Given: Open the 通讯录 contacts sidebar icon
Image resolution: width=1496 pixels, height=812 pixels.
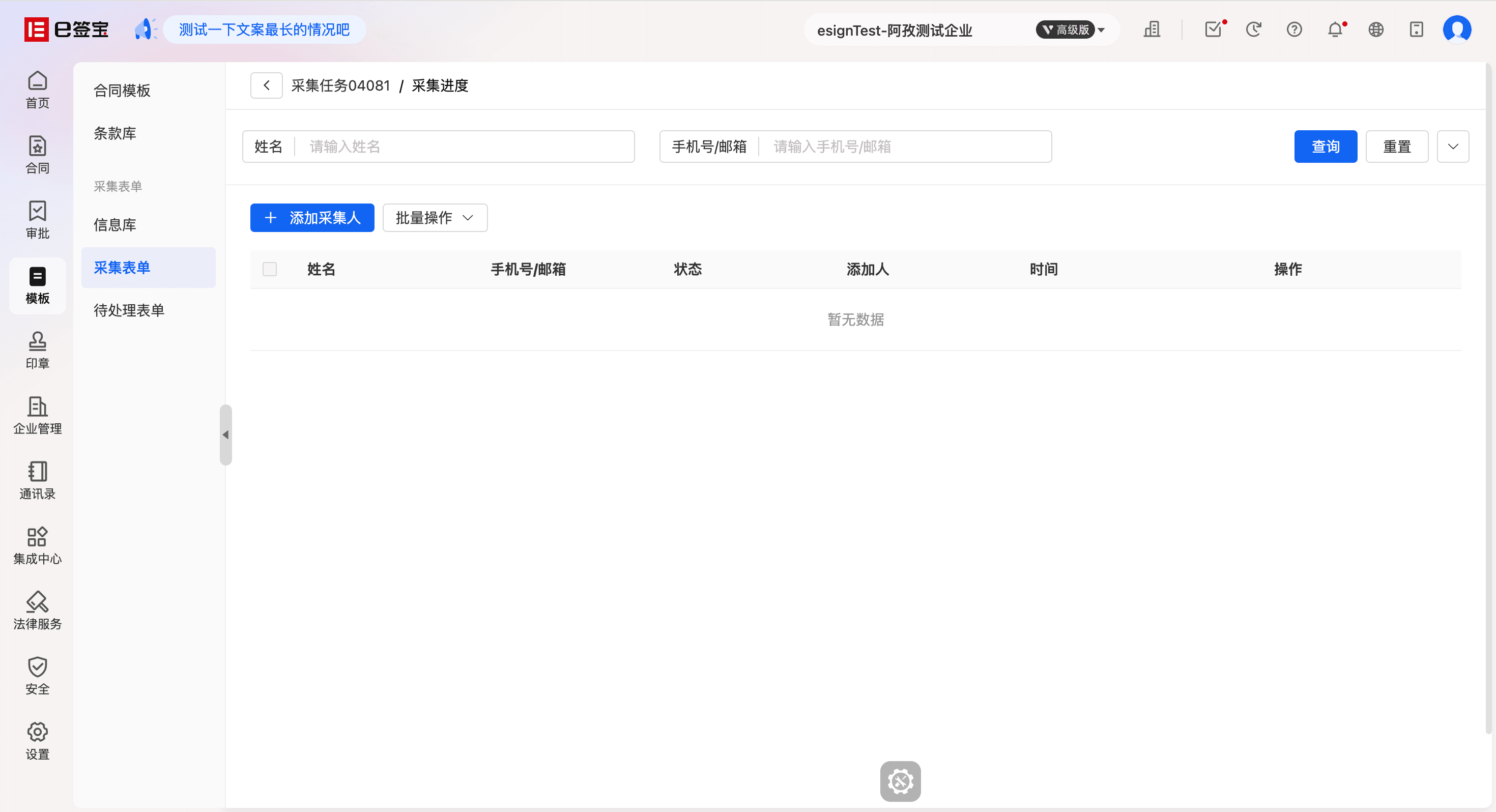Looking at the screenshot, I should [37, 481].
